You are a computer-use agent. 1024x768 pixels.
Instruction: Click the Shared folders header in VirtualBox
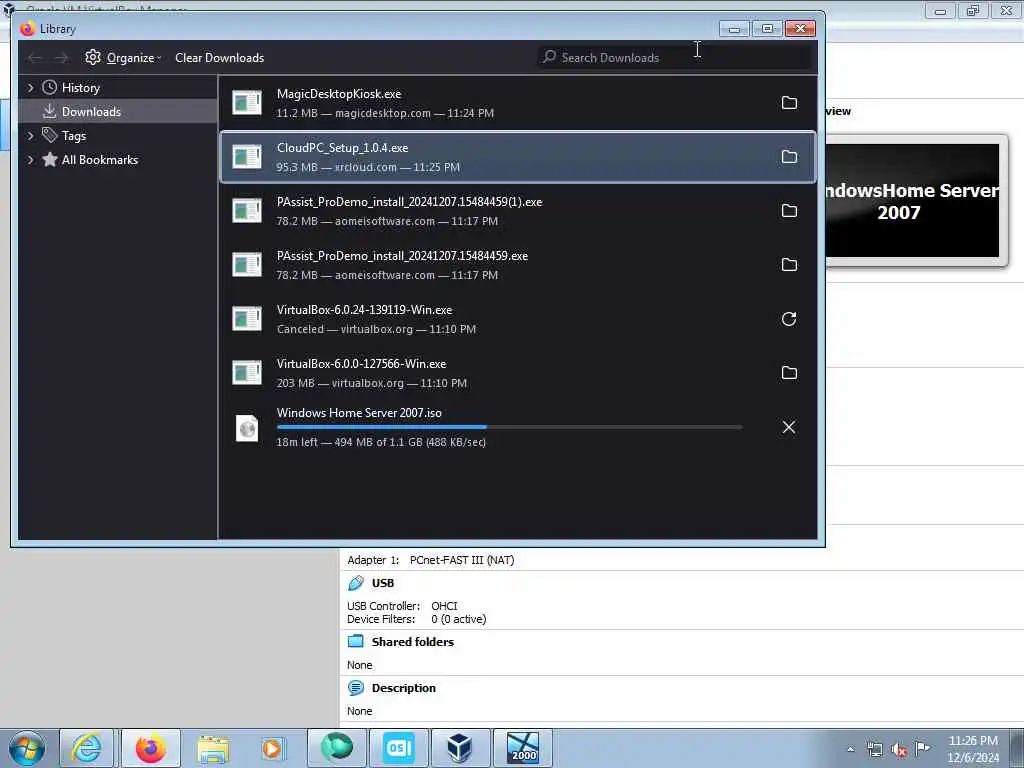coord(412,642)
